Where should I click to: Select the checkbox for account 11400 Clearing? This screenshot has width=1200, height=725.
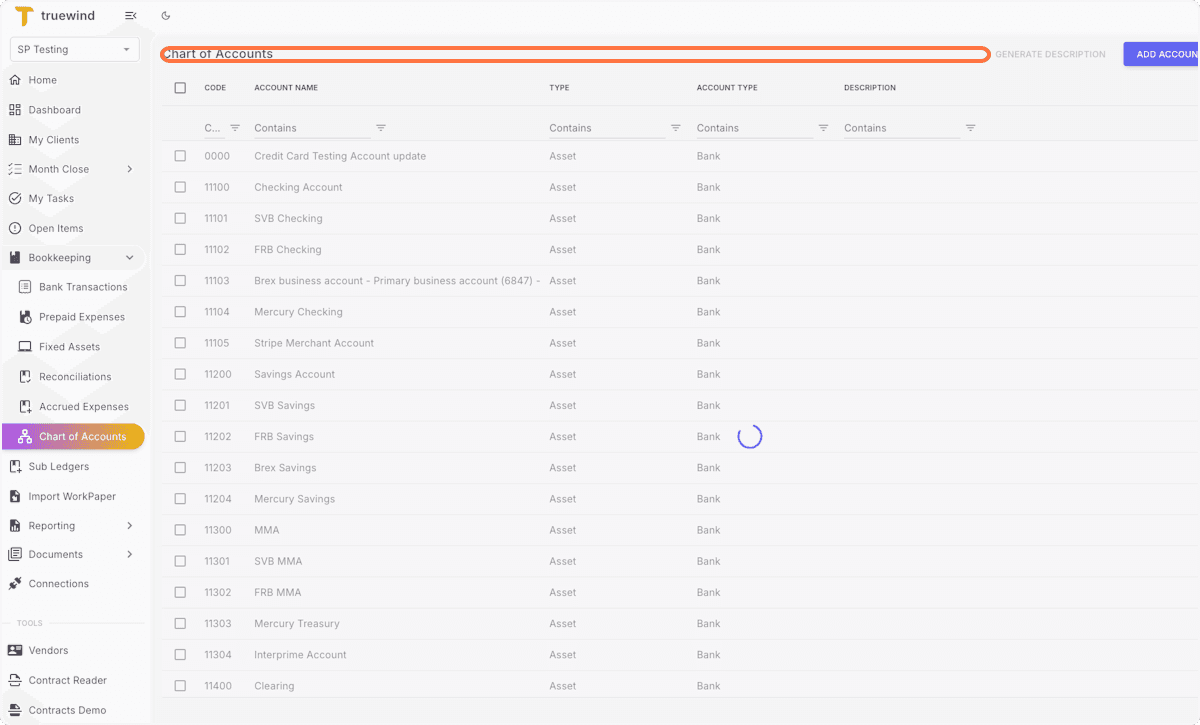pos(180,686)
